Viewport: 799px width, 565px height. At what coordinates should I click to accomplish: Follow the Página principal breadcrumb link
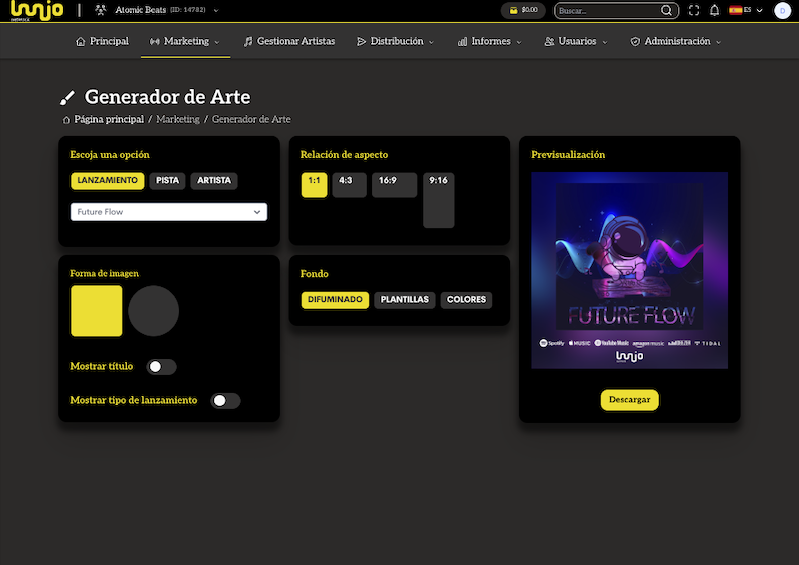[109, 119]
